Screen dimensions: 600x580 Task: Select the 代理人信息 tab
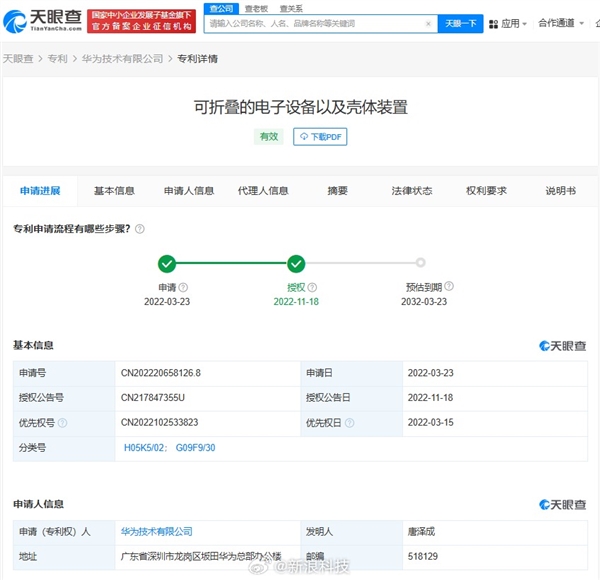pos(263,191)
